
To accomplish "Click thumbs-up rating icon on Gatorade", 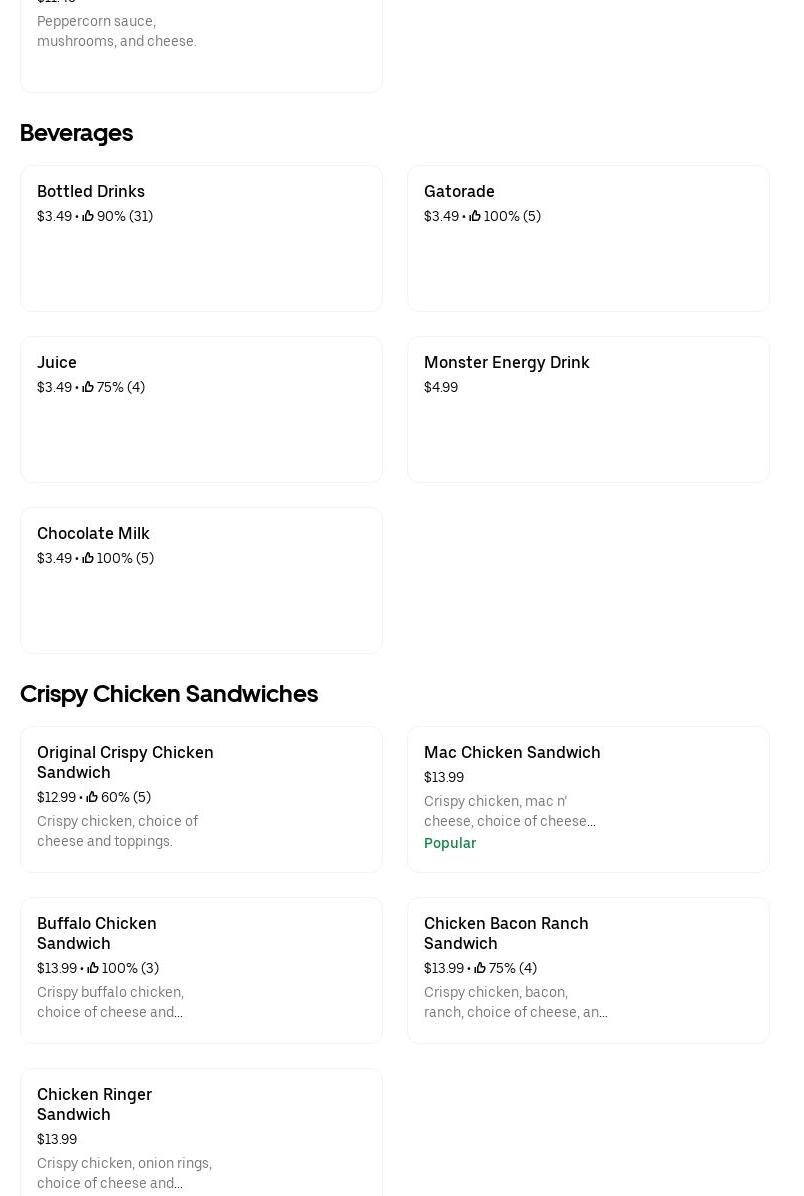I will [x=475, y=216].
